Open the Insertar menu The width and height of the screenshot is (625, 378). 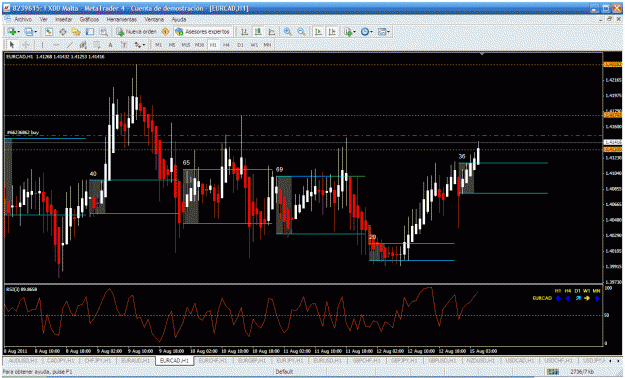(x=64, y=19)
